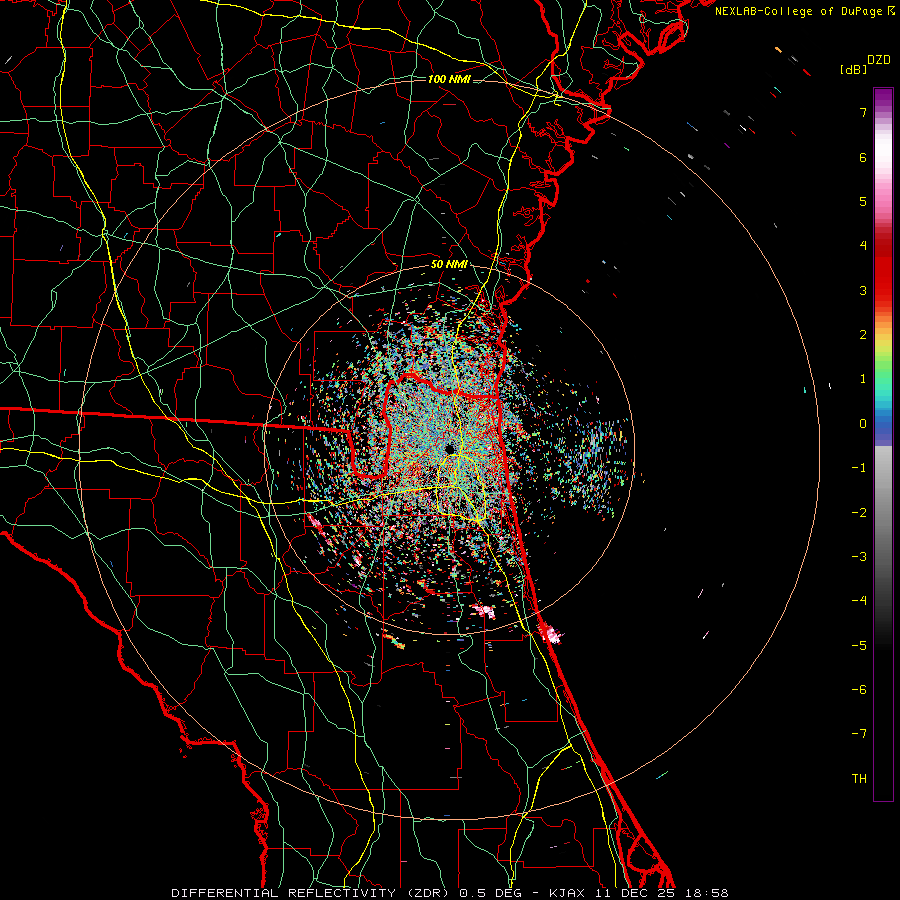This screenshot has width=900, height=900.
Task: Click the 5 value on color scale
Action: tap(863, 201)
